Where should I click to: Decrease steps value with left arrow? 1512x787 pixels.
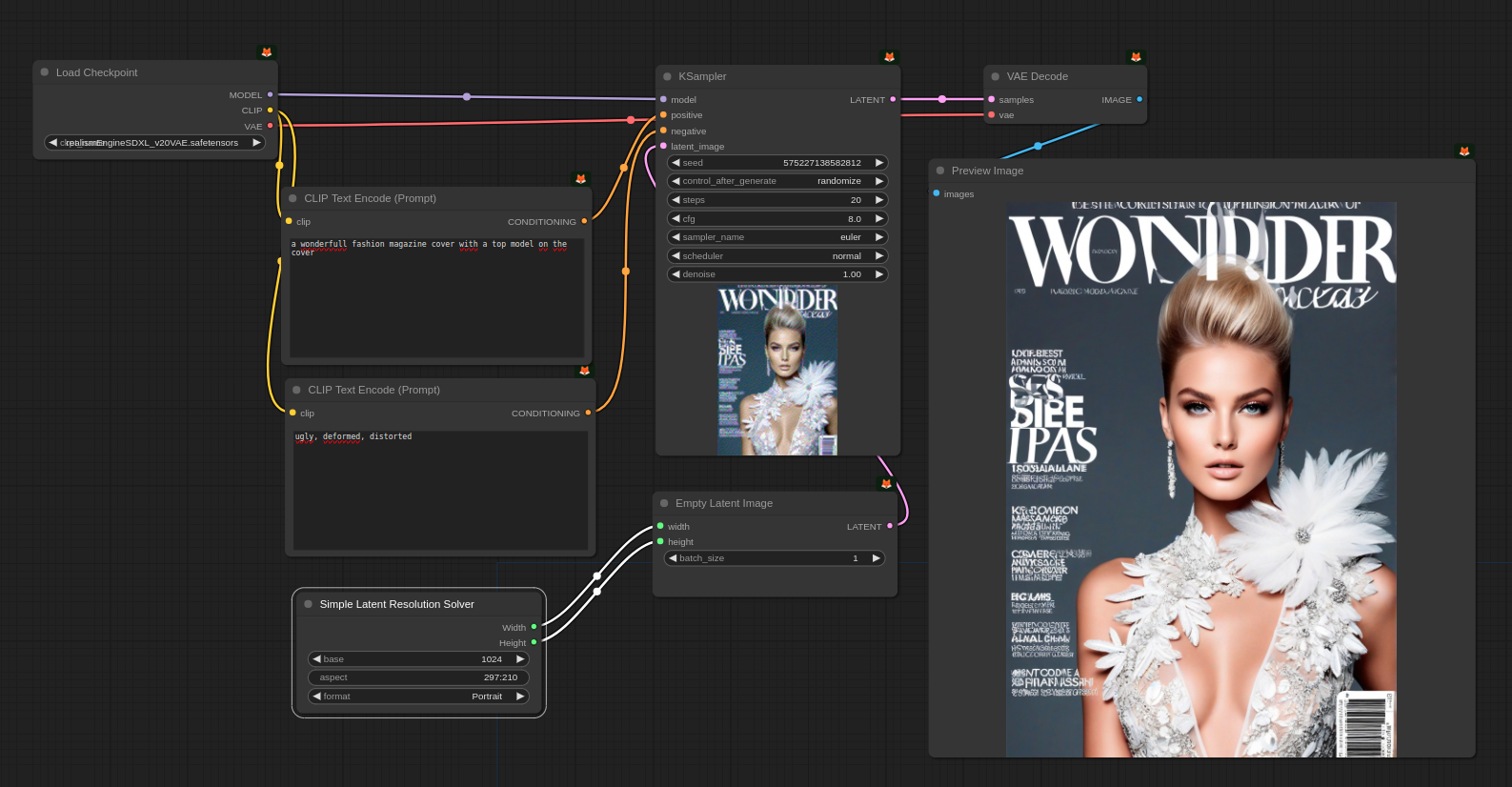coord(675,200)
